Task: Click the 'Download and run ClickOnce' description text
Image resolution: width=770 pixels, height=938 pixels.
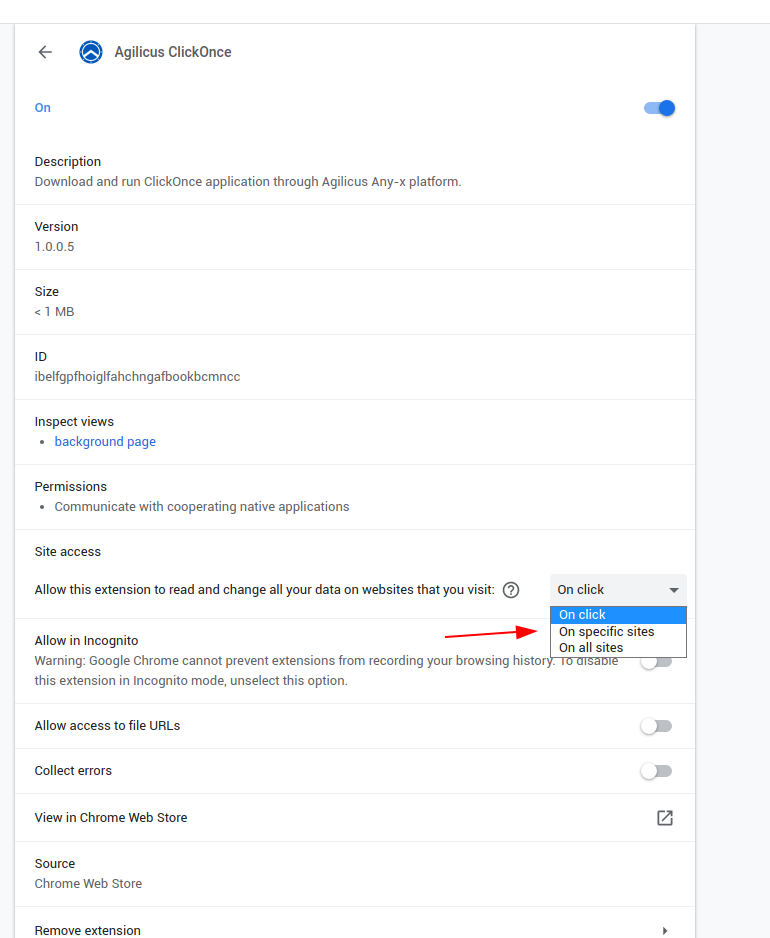Action: (248, 182)
